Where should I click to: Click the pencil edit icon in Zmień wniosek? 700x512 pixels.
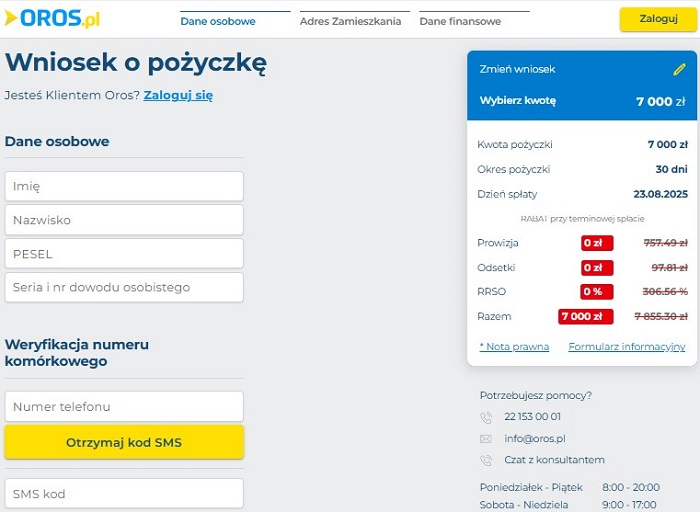[x=679, y=70]
